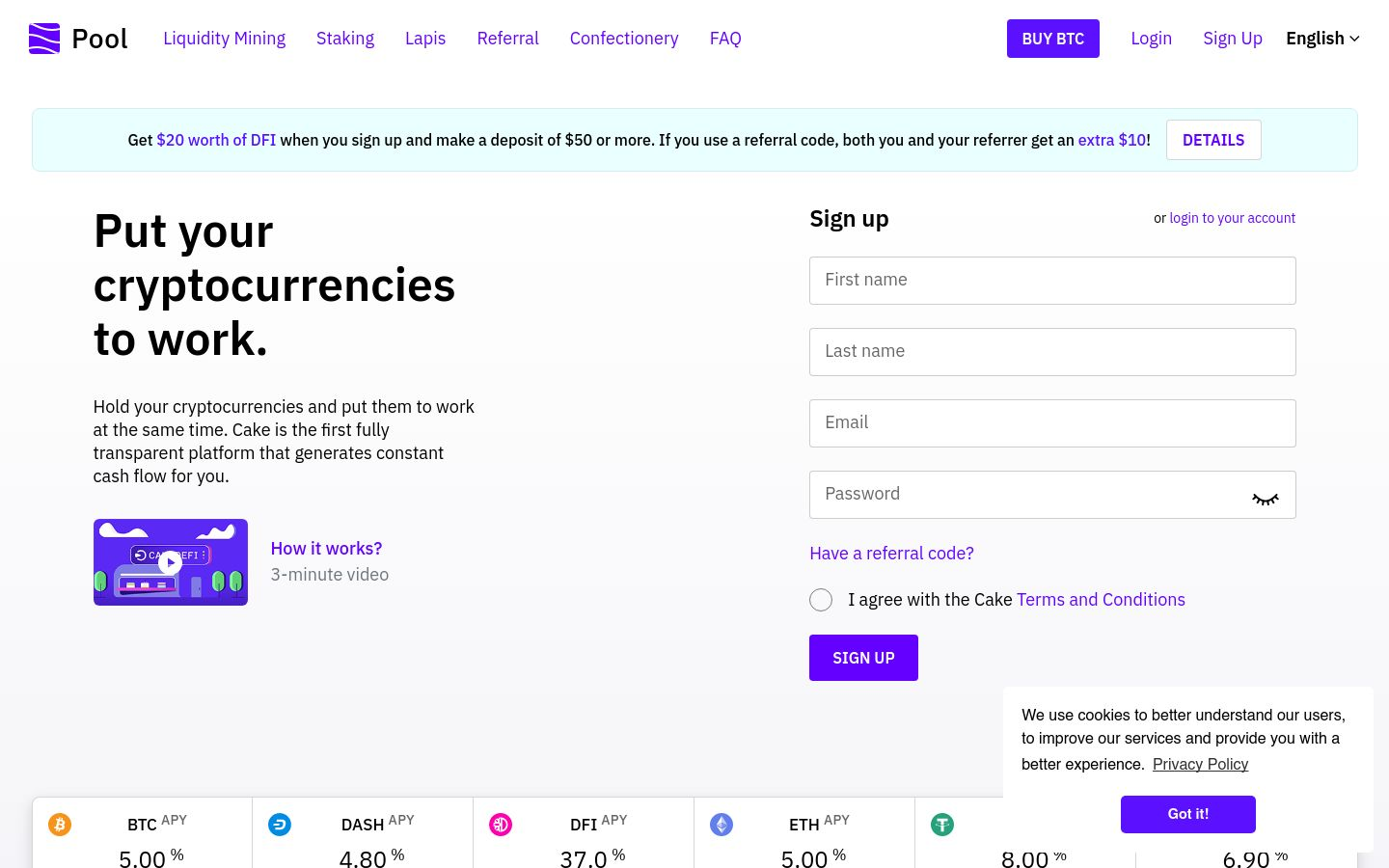Open the Liquidity Mining menu item
Image resolution: width=1389 pixels, height=868 pixels.
pos(224,39)
